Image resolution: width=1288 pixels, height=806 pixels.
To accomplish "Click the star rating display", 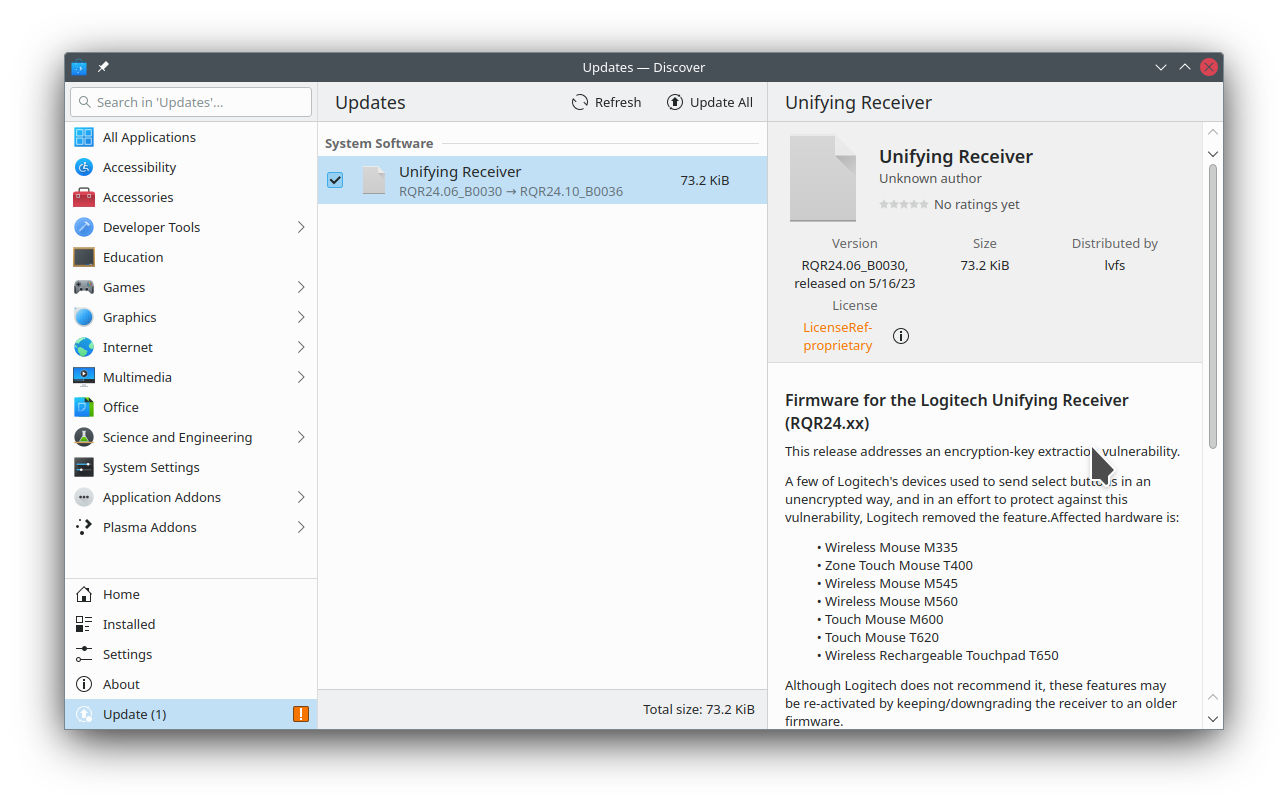I will click(x=903, y=204).
